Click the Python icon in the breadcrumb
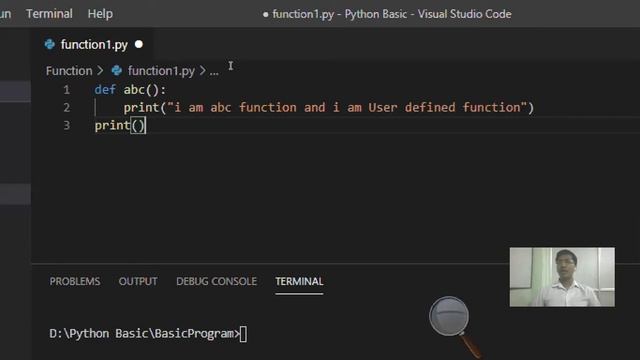The width and height of the screenshot is (640, 360). [x=117, y=71]
